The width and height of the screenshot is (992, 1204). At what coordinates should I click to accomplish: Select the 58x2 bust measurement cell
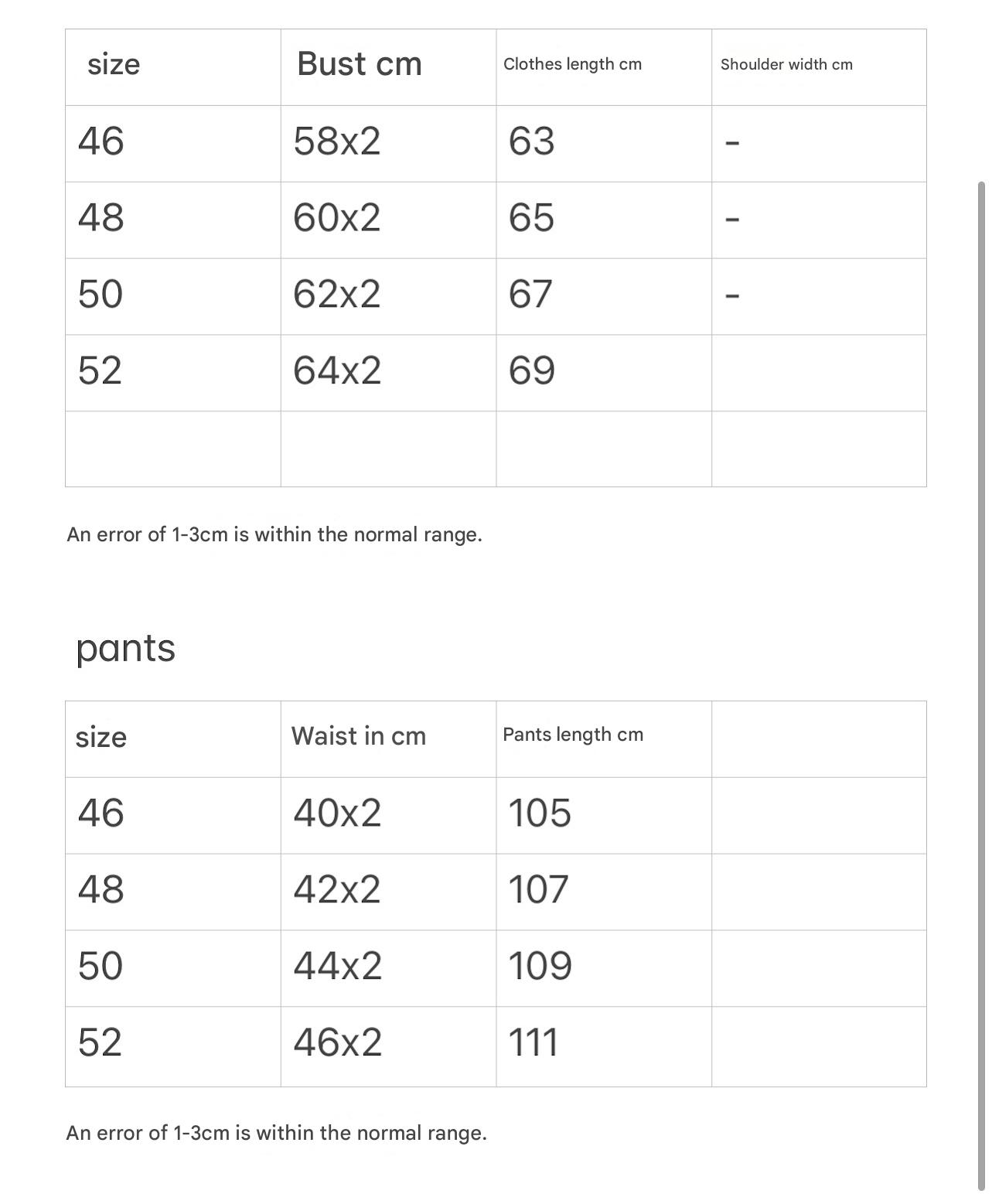(x=337, y=142)
